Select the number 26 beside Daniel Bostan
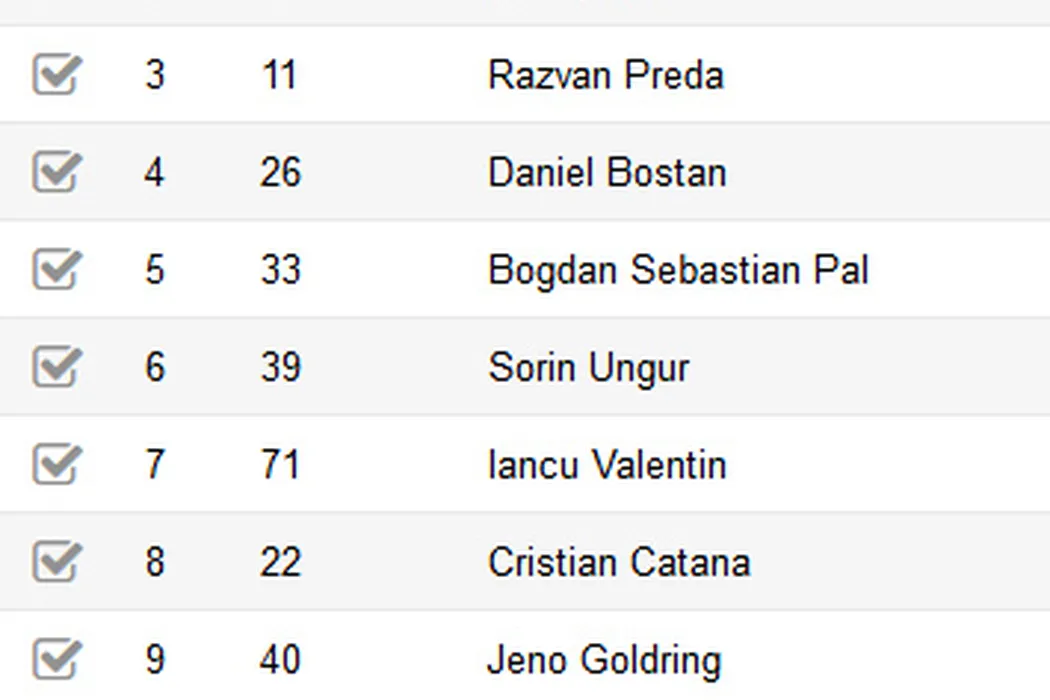 (x=279, y=173)
